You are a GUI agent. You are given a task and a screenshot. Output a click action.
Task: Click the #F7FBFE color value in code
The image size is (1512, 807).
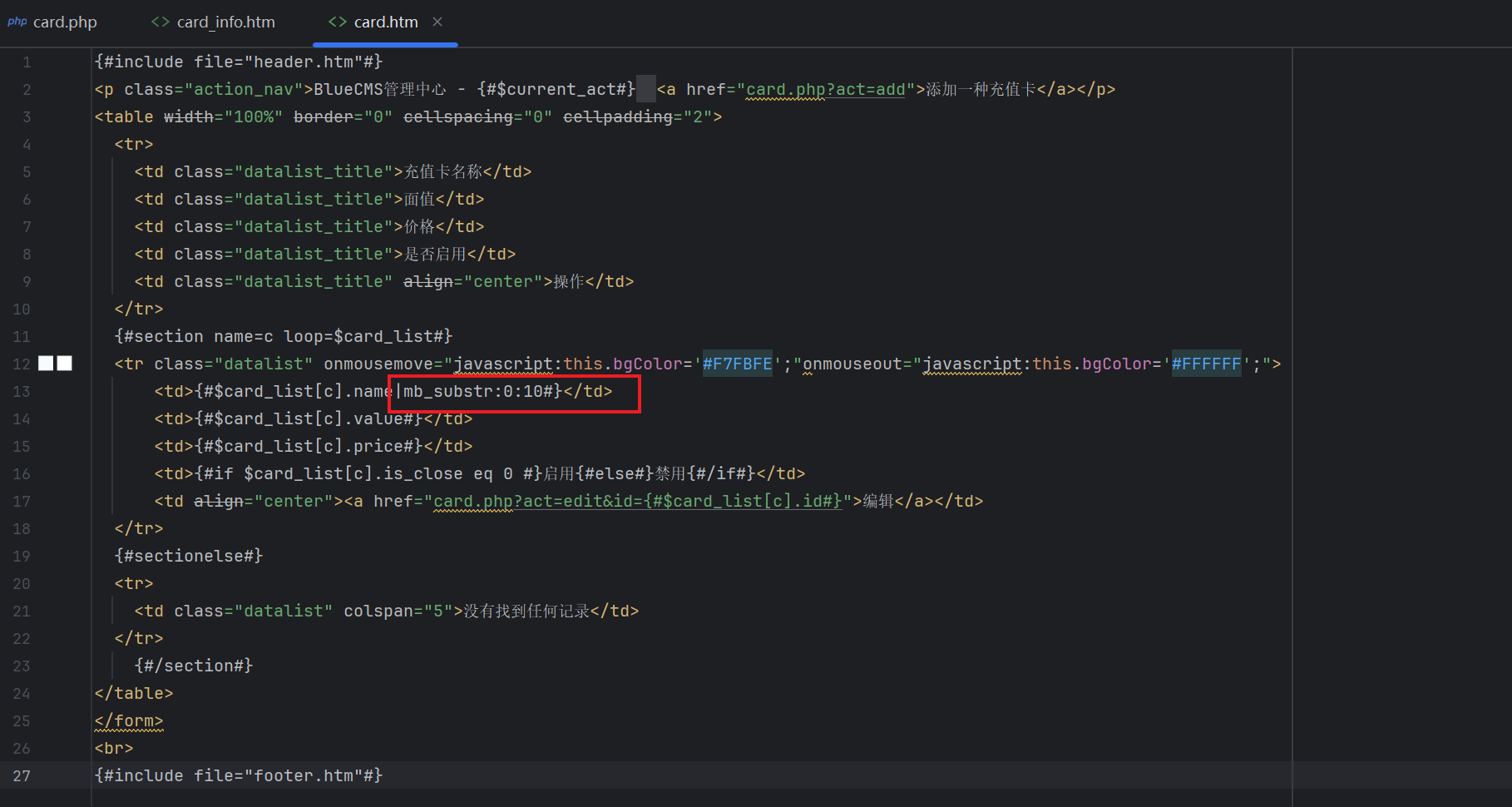tap(738, 364)
